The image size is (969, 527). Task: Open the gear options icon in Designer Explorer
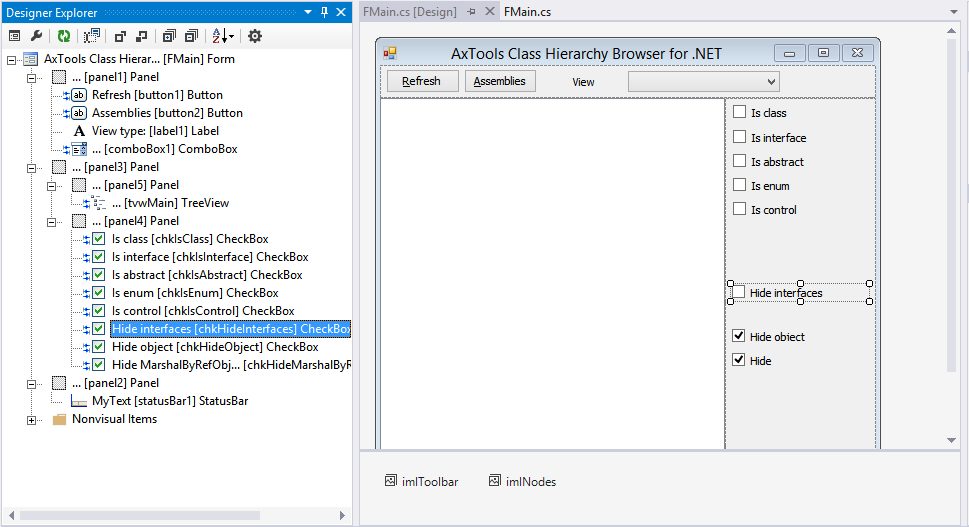coord(255,36)
